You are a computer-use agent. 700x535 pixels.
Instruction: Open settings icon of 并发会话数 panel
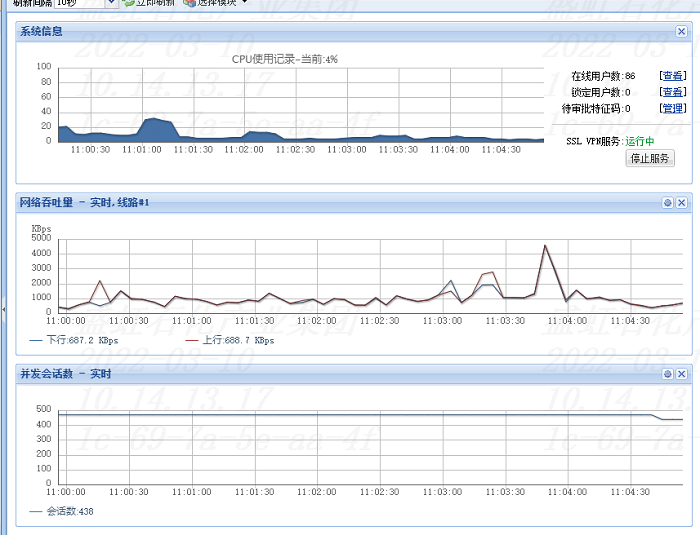tap(667, 373)
